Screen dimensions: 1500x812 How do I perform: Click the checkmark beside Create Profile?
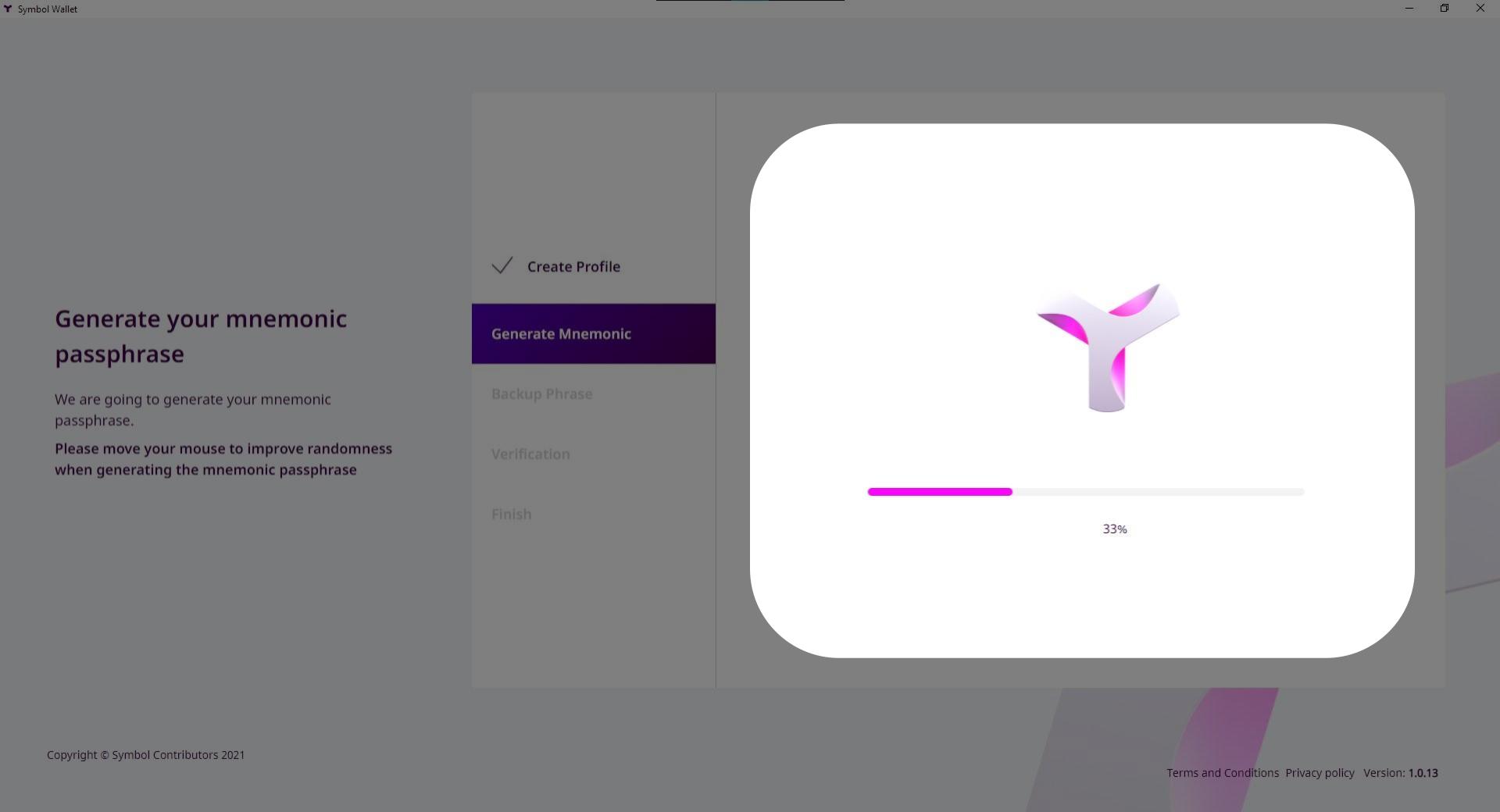(x=502, y=266)
